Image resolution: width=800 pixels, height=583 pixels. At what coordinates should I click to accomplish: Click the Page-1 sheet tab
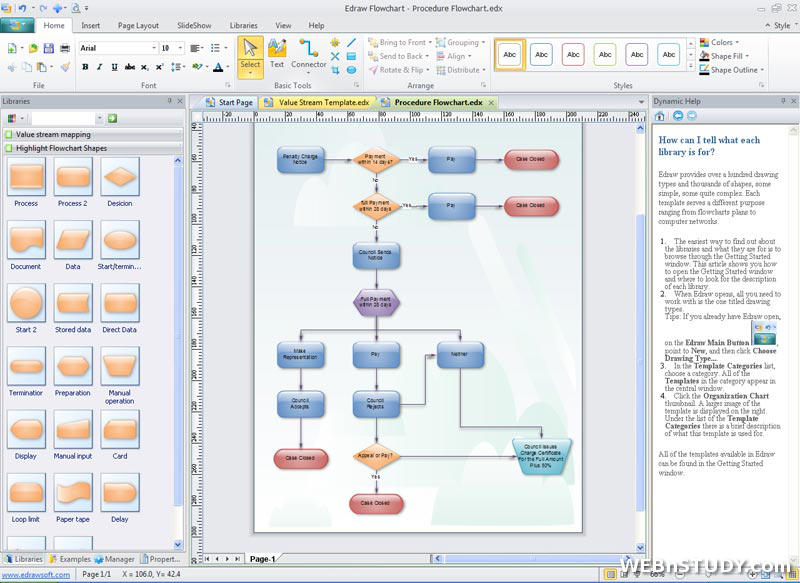[262, 559]
